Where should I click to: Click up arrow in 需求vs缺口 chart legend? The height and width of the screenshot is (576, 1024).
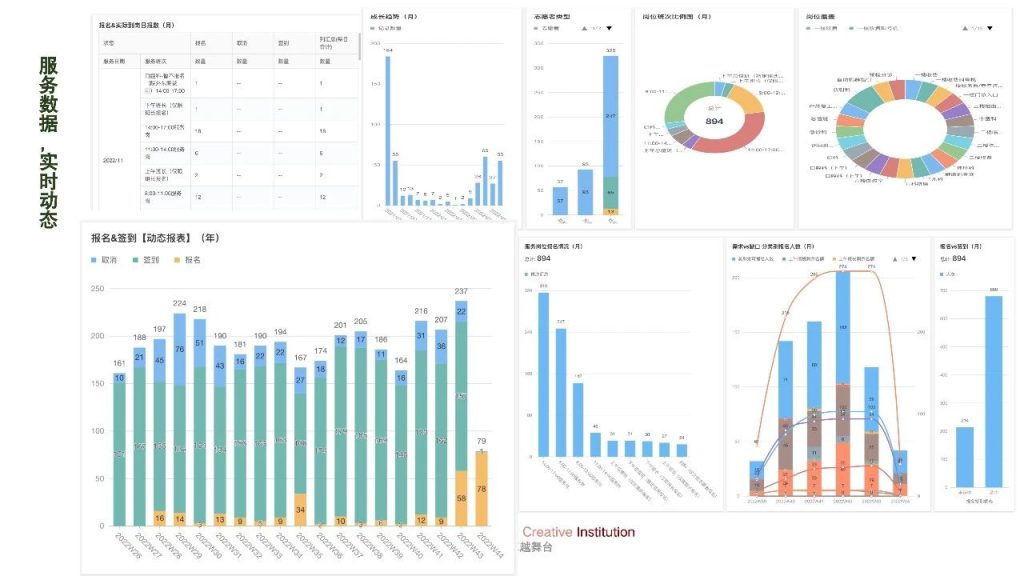coord(893,259)
